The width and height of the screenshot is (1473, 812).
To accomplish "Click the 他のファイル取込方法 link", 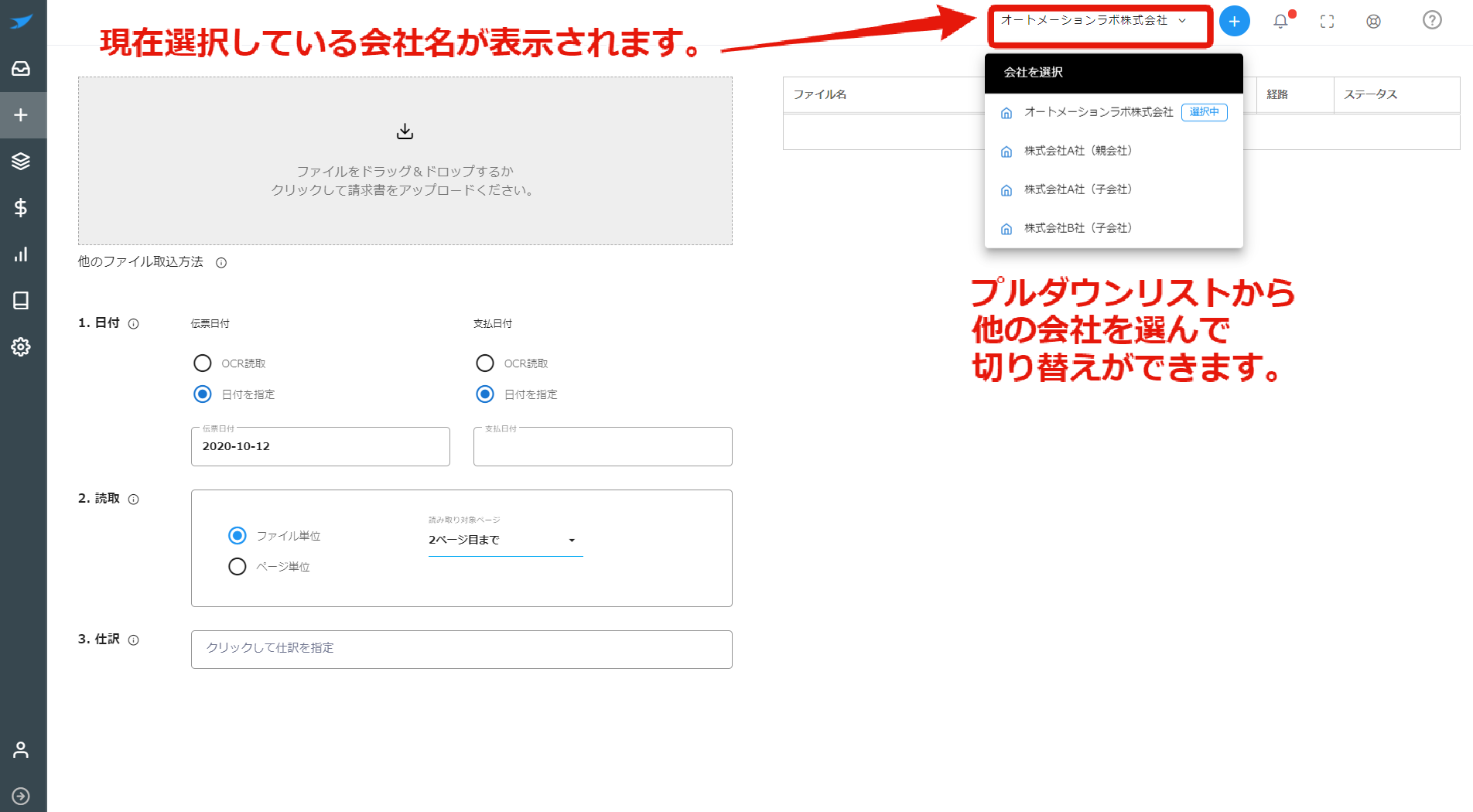I will pyautogui.click(x=141, y=262).
